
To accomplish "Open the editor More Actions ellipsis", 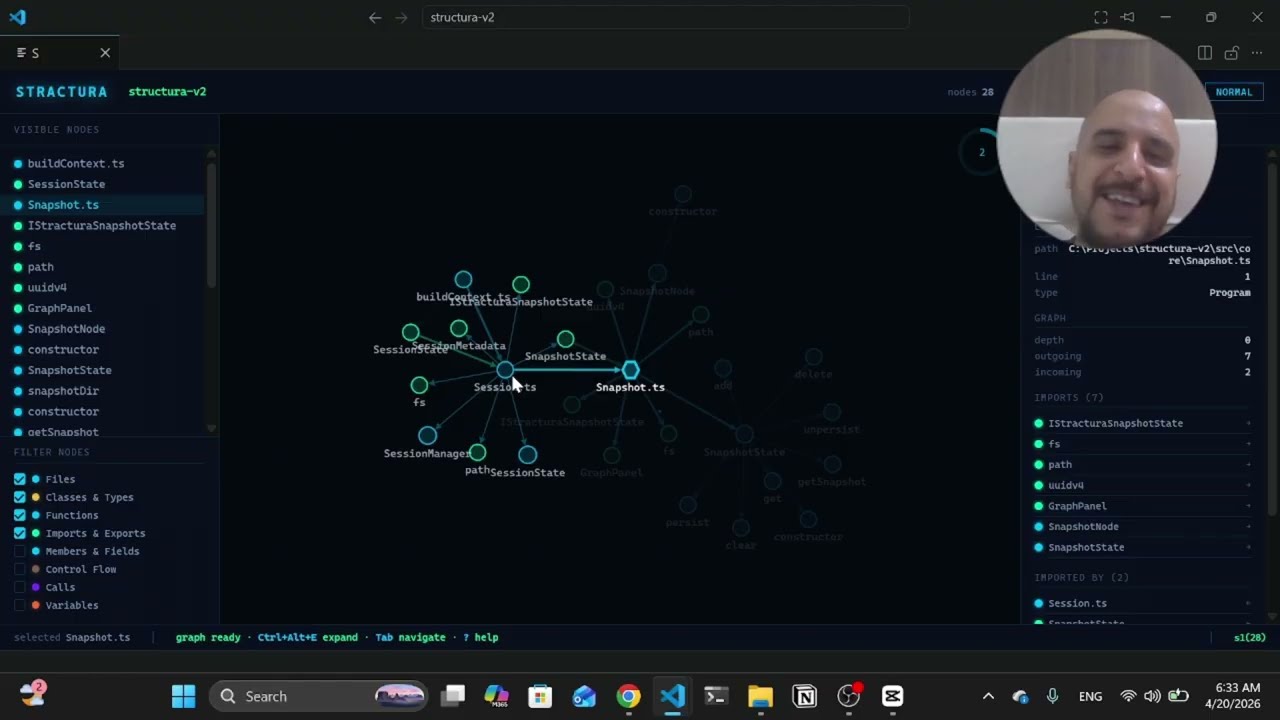I will pyautogui.click(x=1257, y=53).
